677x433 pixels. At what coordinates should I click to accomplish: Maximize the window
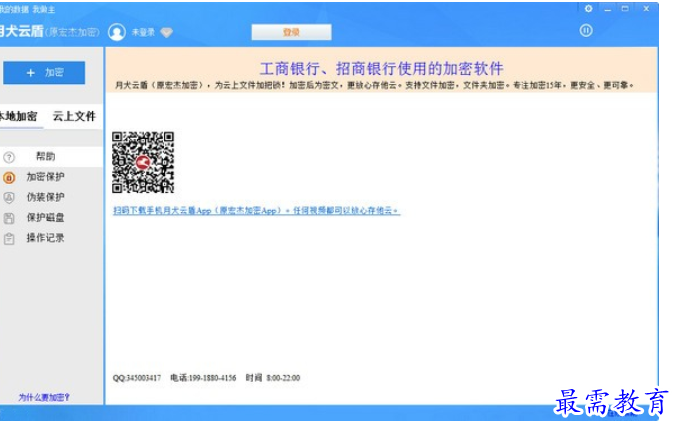pyautogui.click(x=625, y=9)
